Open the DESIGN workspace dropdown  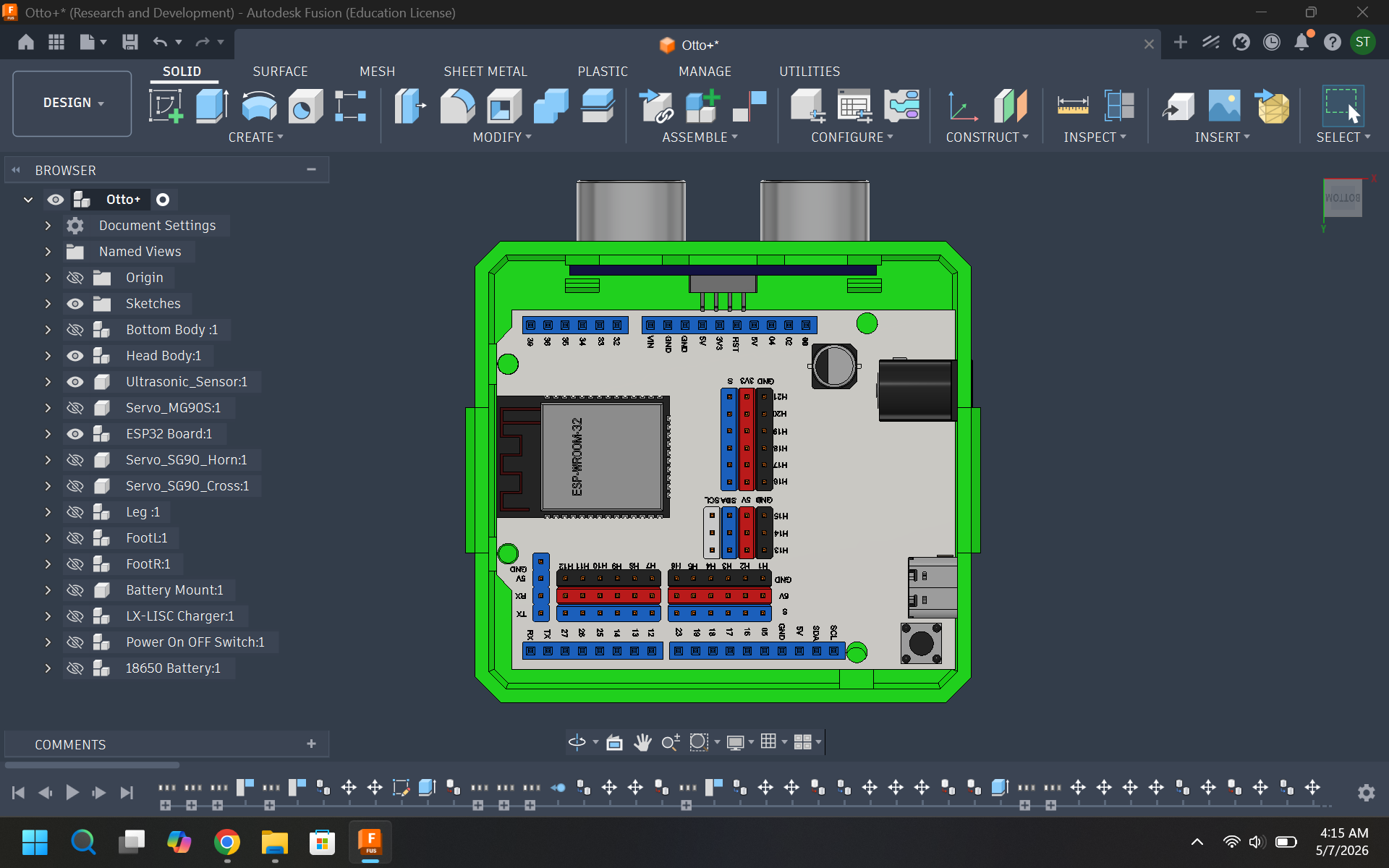(72, 103)
